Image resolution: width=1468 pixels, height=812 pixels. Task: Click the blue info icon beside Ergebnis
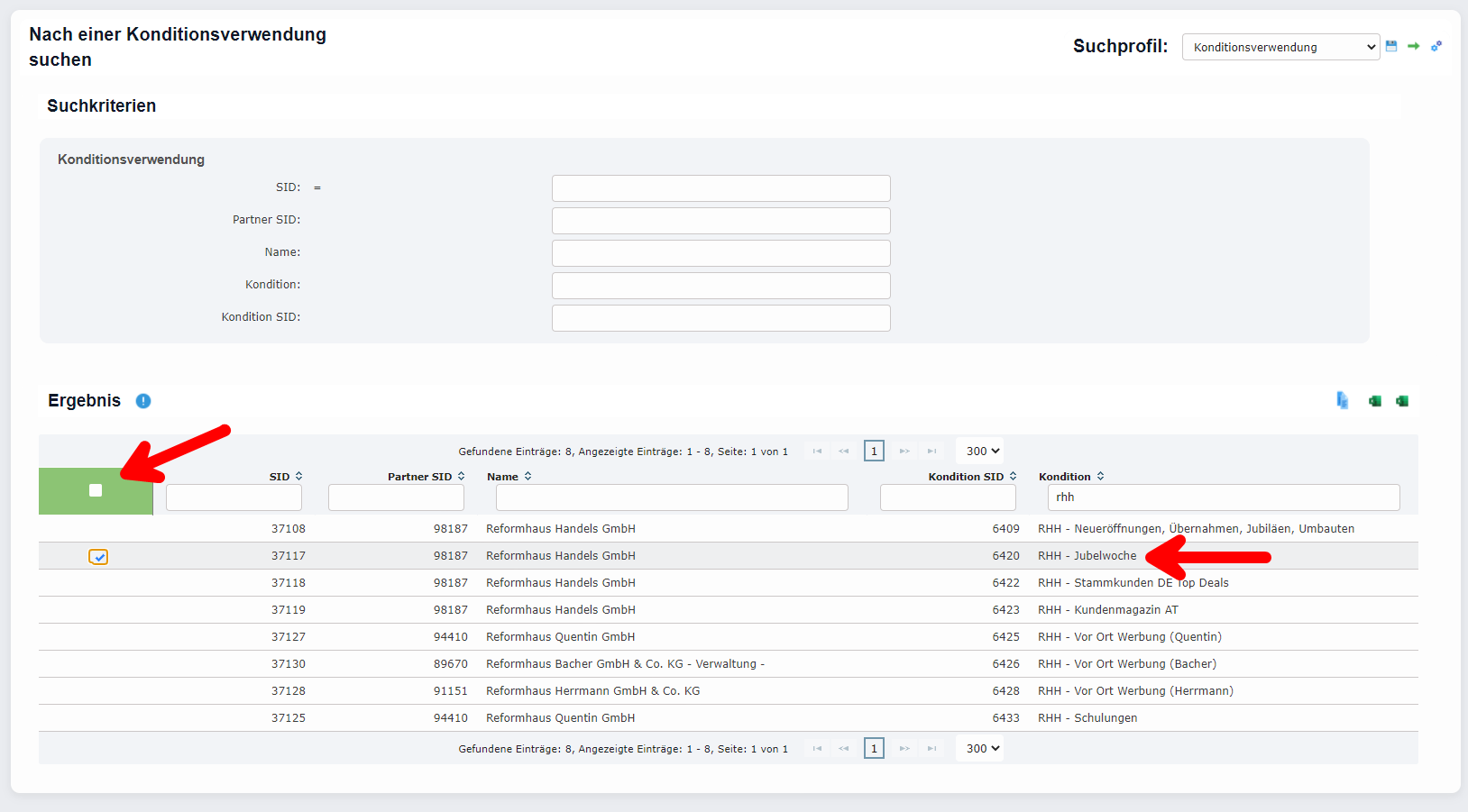pyautogui.click(x=143, y=401)
